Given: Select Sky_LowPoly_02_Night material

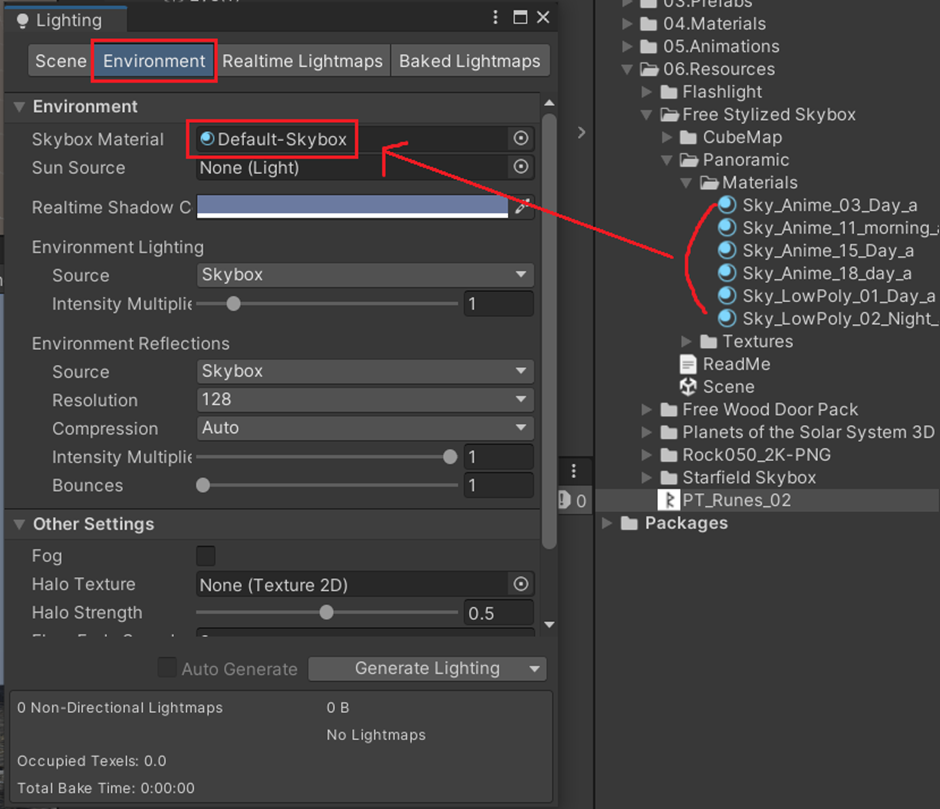Looking at the screenshot, I should [x=828, y=319].
